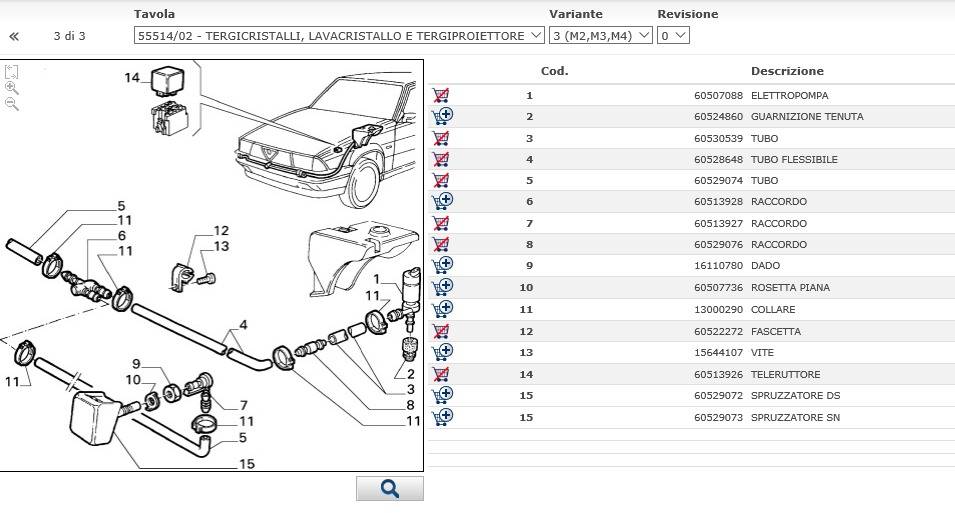Click callout number 4 in diagram
This screenshot has width=955, height=513.
(243, 325)
